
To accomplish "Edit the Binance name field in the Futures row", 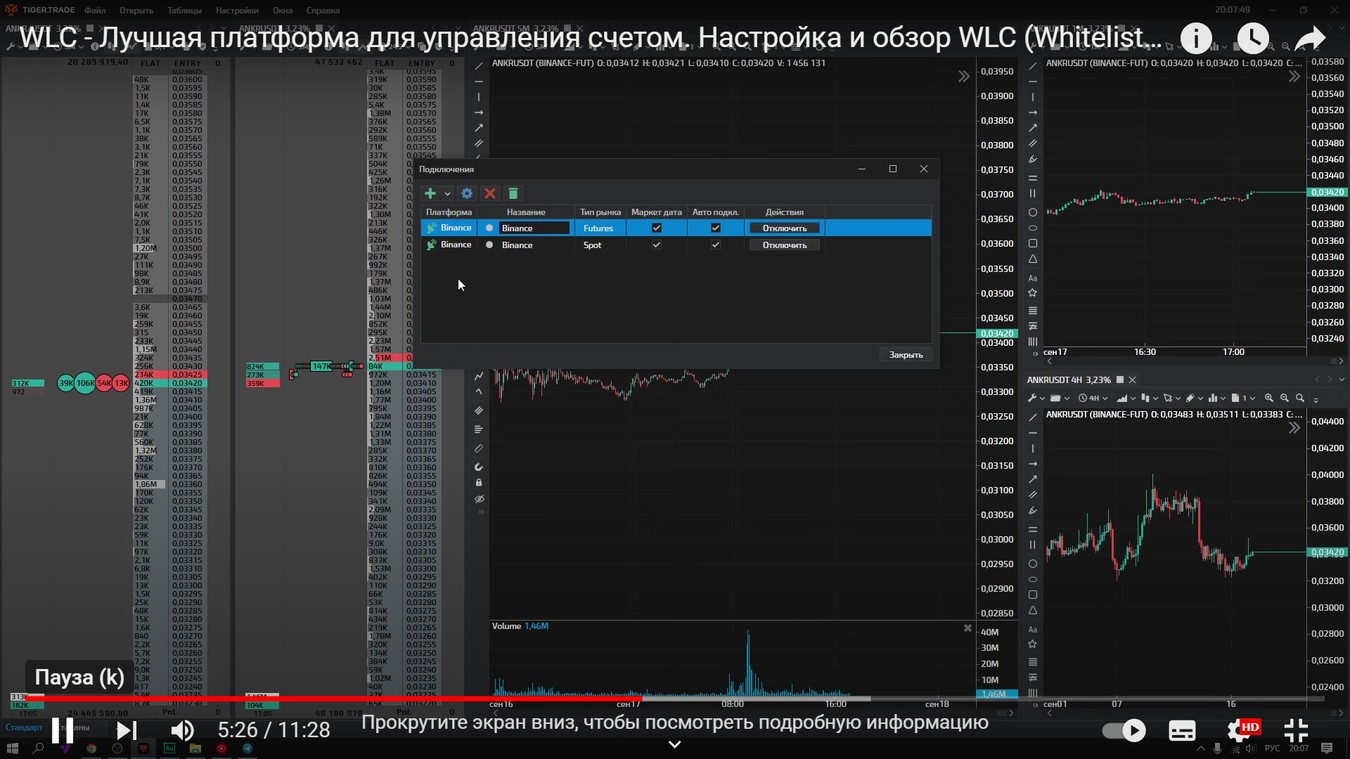I will coord(535,228).
